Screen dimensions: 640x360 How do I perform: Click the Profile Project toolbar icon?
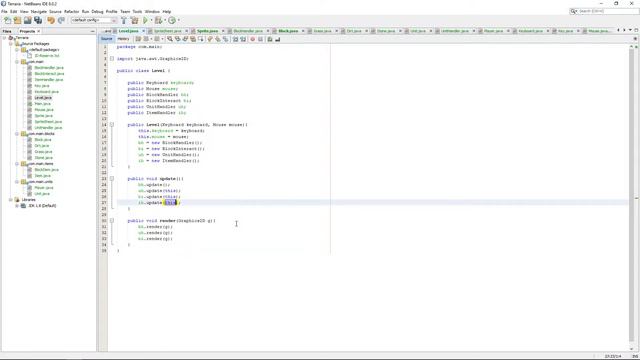172,20
